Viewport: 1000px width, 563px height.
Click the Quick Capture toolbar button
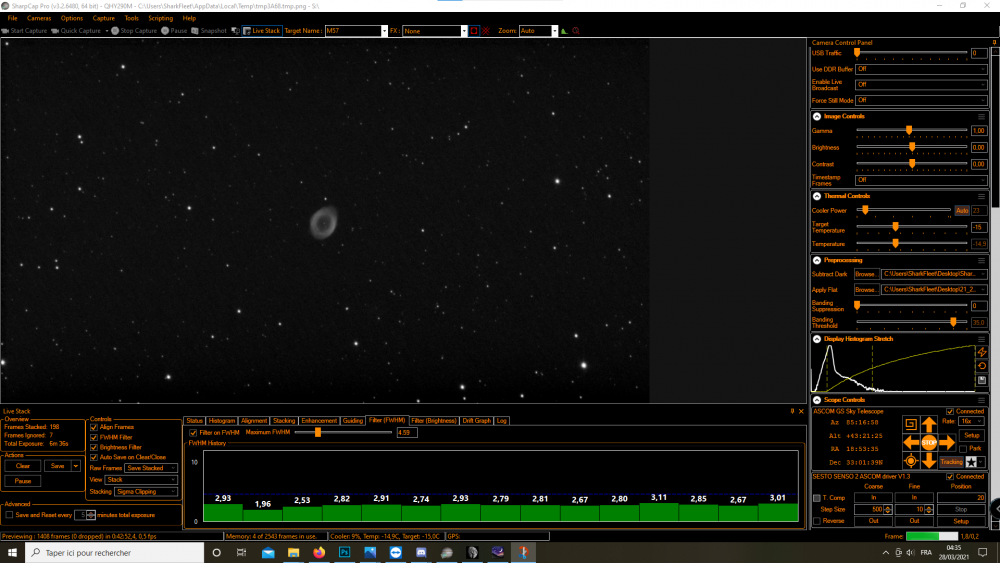(x=77, y=31)
